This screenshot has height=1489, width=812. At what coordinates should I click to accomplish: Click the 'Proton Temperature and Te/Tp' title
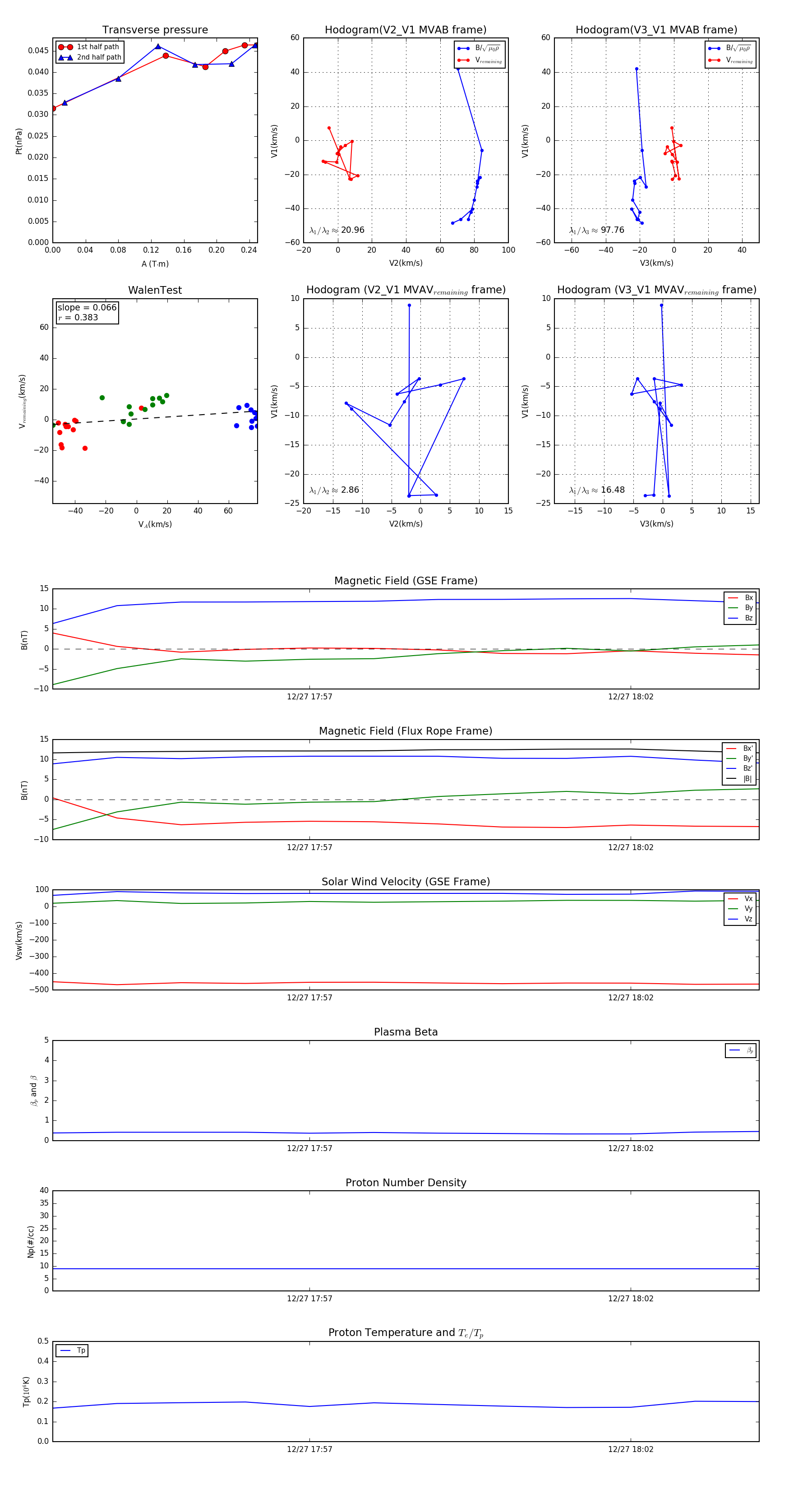406,1333
